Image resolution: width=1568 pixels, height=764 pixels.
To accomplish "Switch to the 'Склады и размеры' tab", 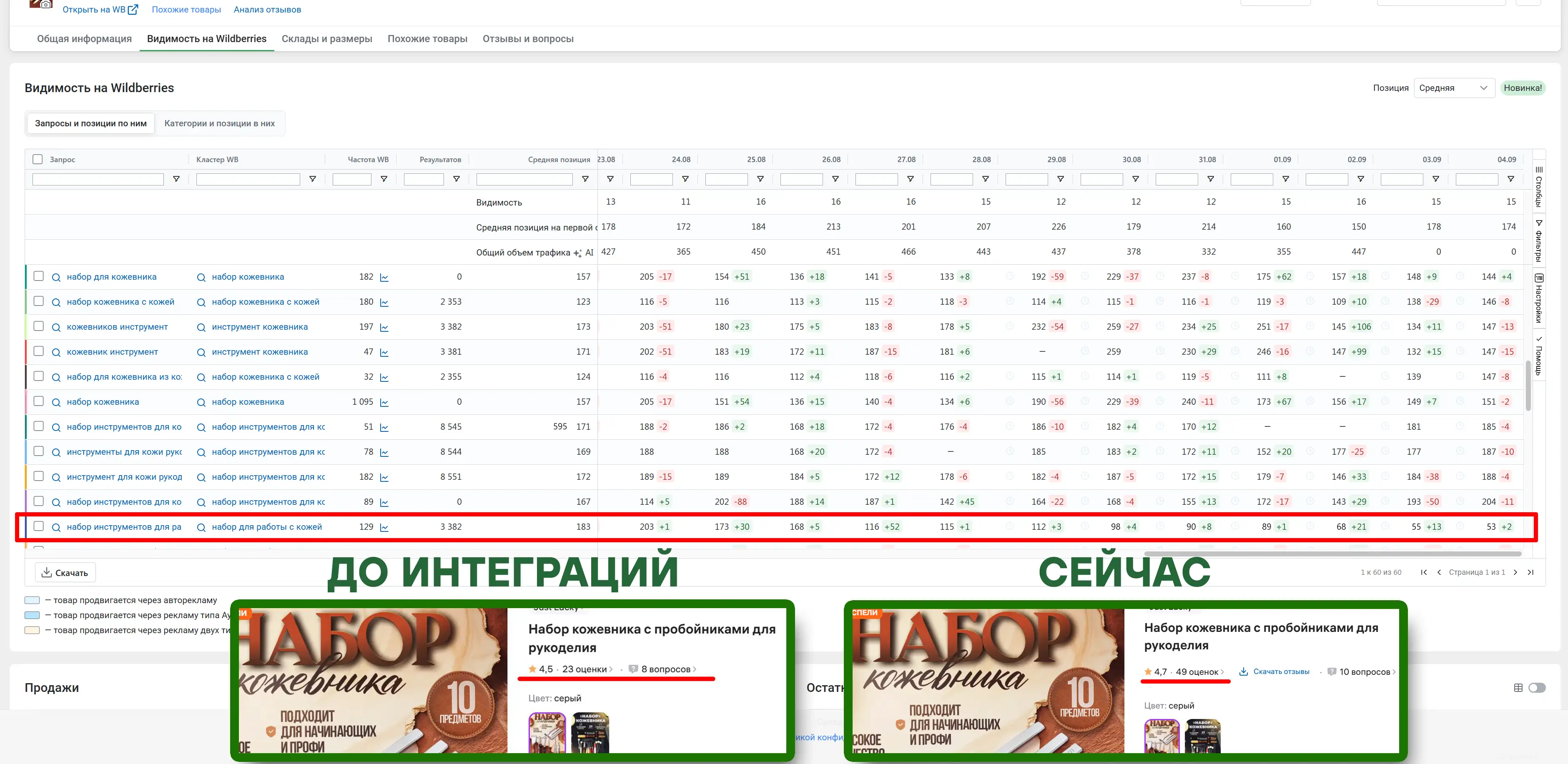I will (327, 38).
